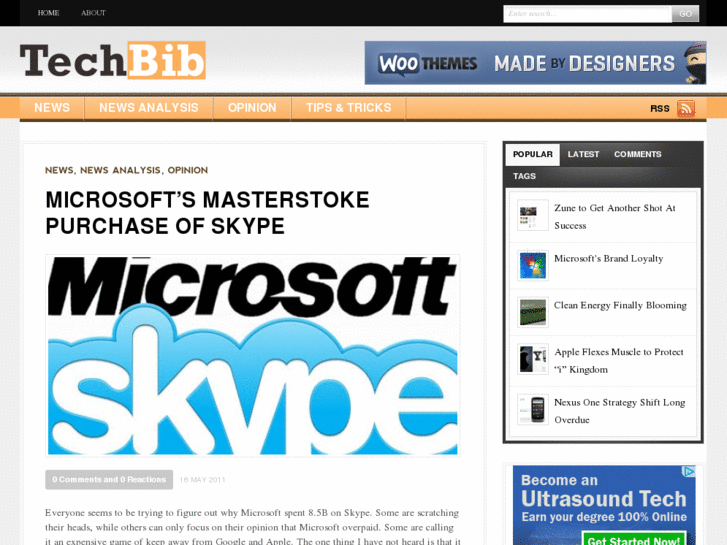Image resolution: width=727 pixels, height=545 pixels.
Task: Open Nexus One Strategy Shift article
Action: tap(619, 411)
